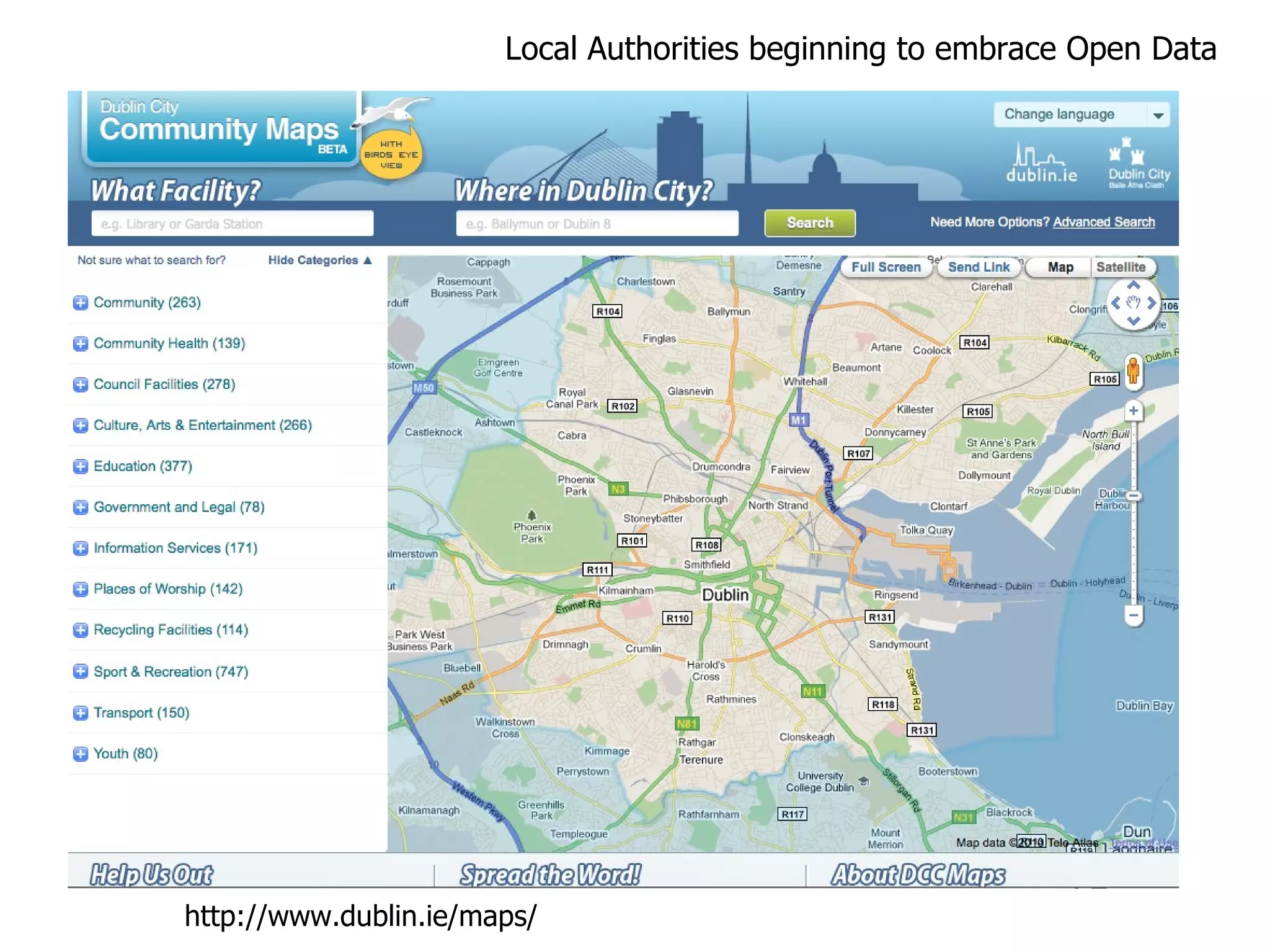Pan the map down with arrow
Image resolution: width=1270 pixels, height=952 pixels.
pyautogui.click(x=1134, y=321)
